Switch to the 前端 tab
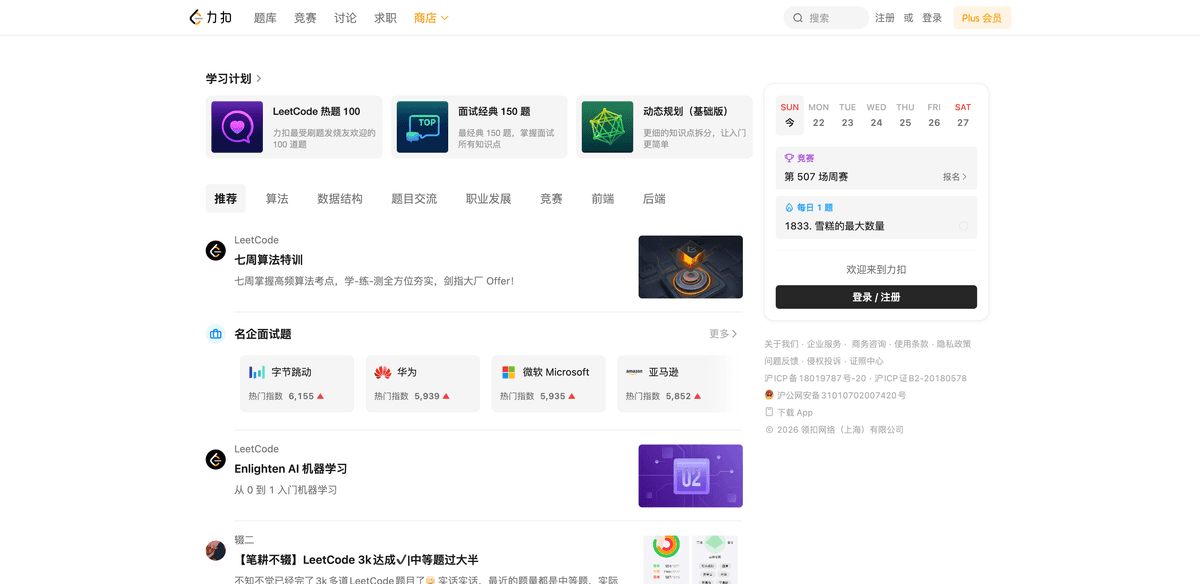Screen dimensions: 1200x584 (x=603, y=199)
